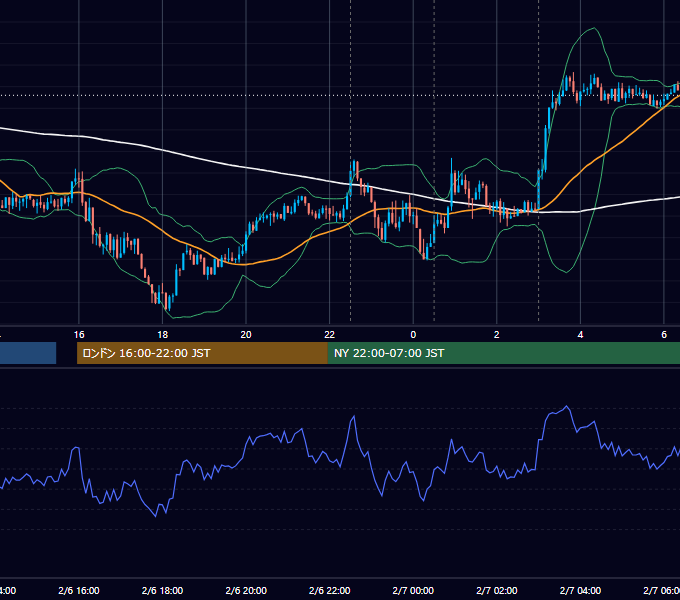Click the 18 hour label on upper axis
Screen dimensions: 680x600
tap(162, 335)
